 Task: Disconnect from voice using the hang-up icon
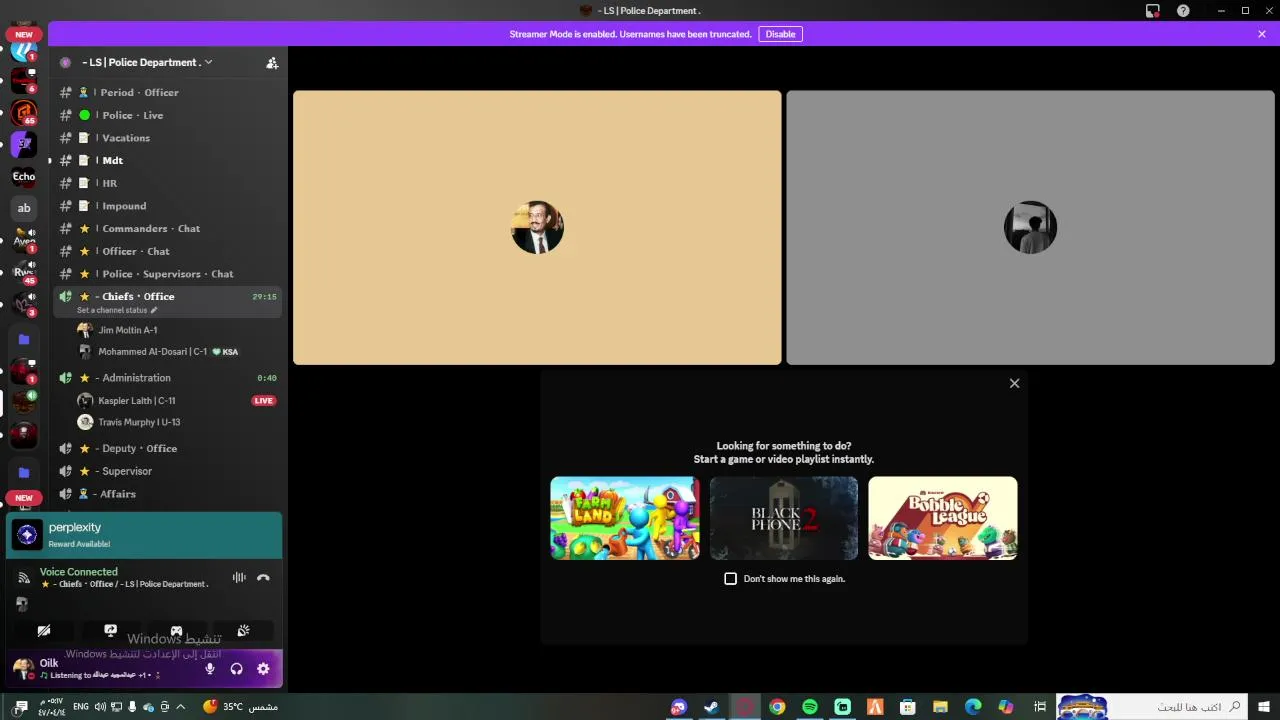pyautogui.click(x=263, y=577)
